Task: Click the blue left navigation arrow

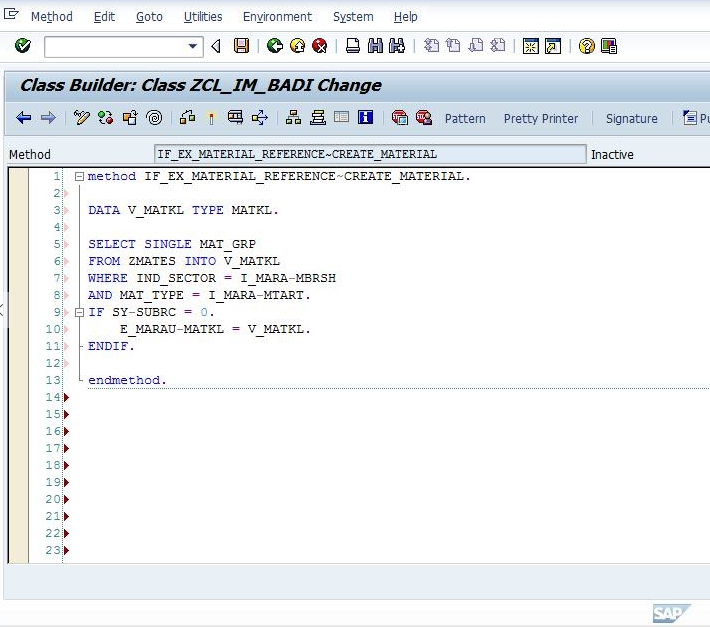Action: pos(24,118)
